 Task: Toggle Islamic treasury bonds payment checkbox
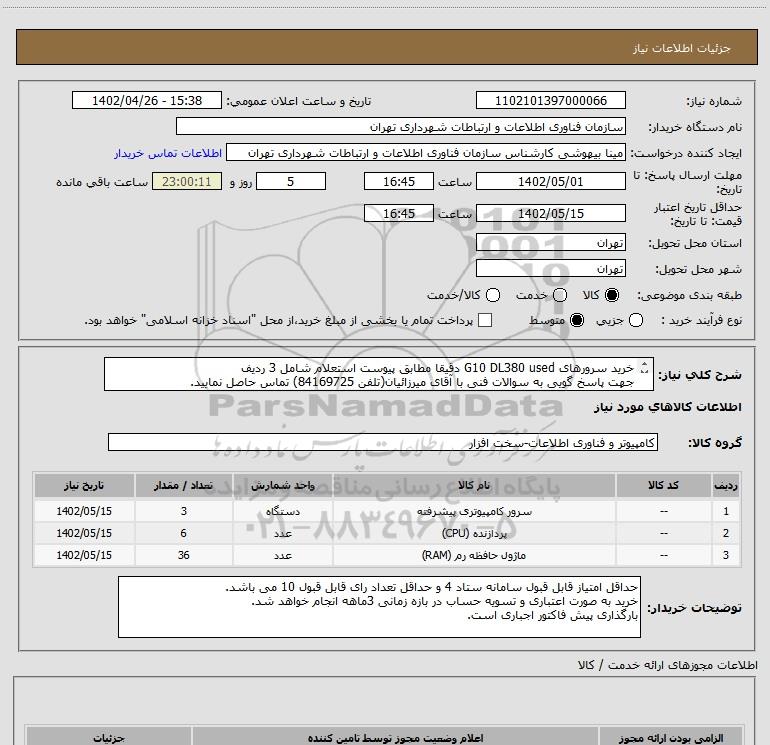[485, 320]
